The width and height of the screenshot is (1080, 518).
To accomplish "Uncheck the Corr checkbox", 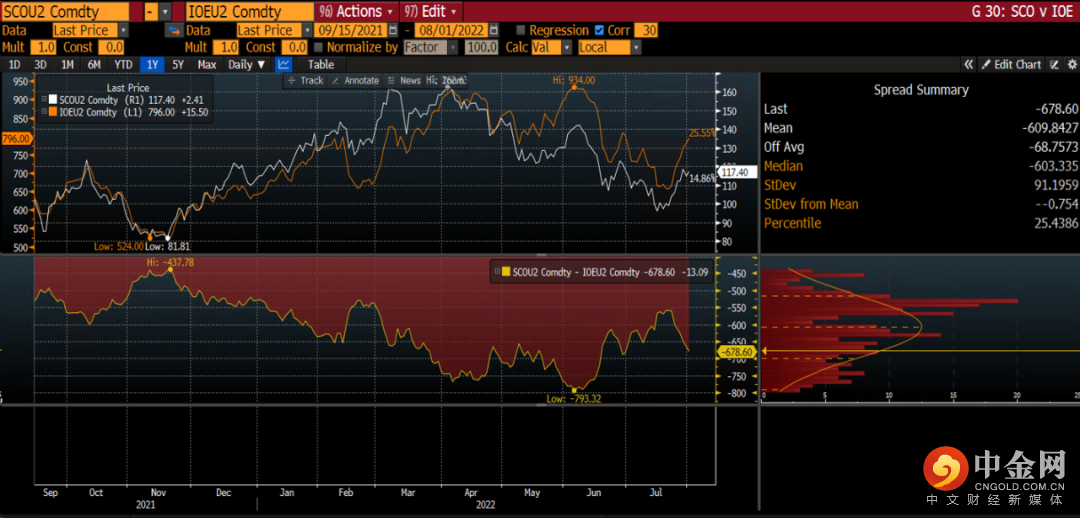I will pyautogui.click(x=599, y=30).
